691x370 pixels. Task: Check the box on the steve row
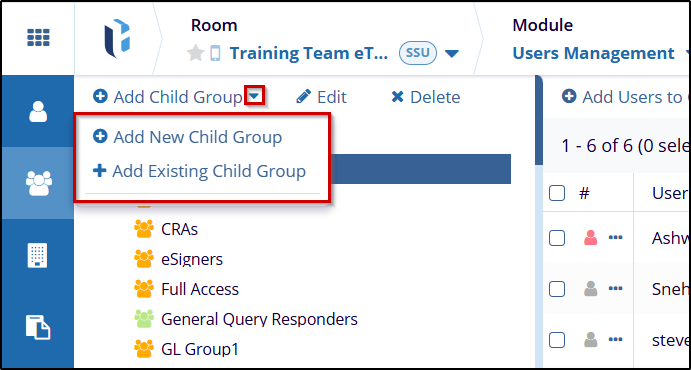pos(557,340)
